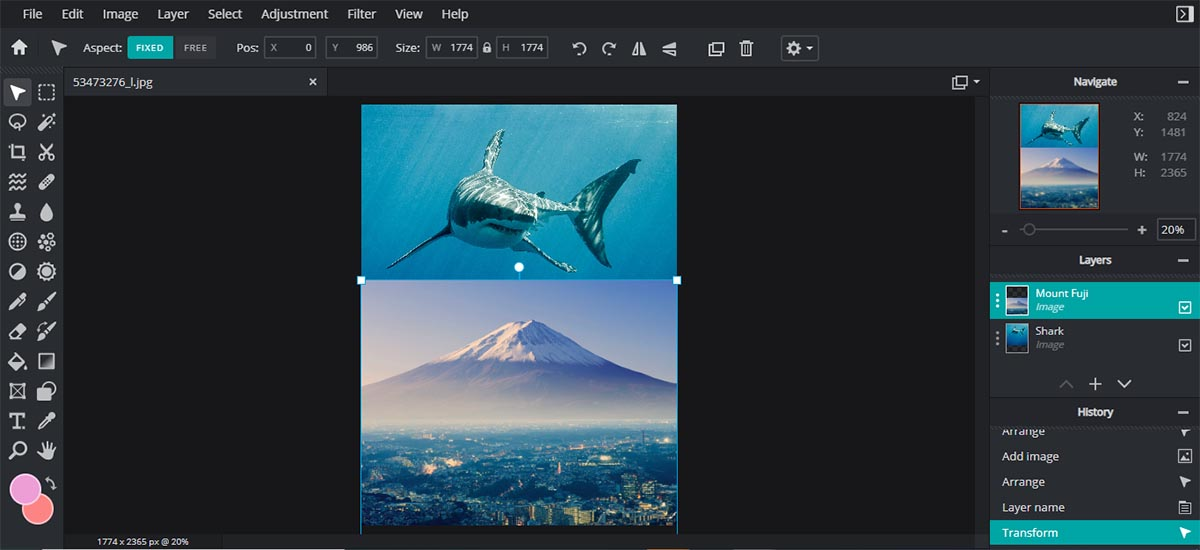Click the rotate left icon
Viewport: 1200px width, 550px height.
pos(579,48)
